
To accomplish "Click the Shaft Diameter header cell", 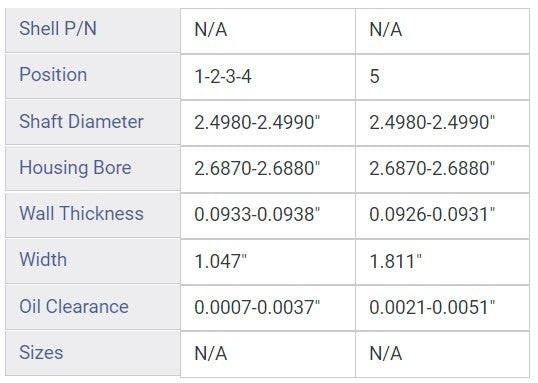I will tap(93, 122).
